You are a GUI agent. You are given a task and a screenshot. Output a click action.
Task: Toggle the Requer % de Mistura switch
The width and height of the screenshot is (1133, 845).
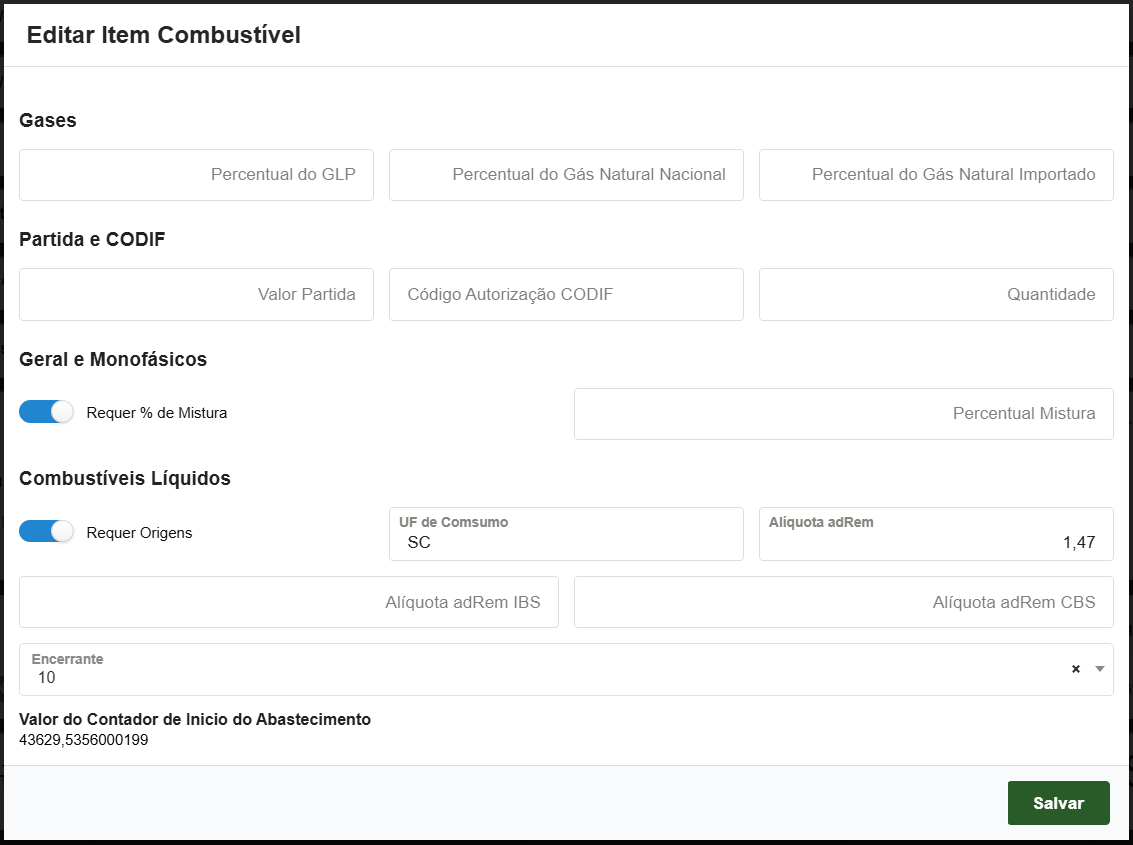click(x=47, y=412)
